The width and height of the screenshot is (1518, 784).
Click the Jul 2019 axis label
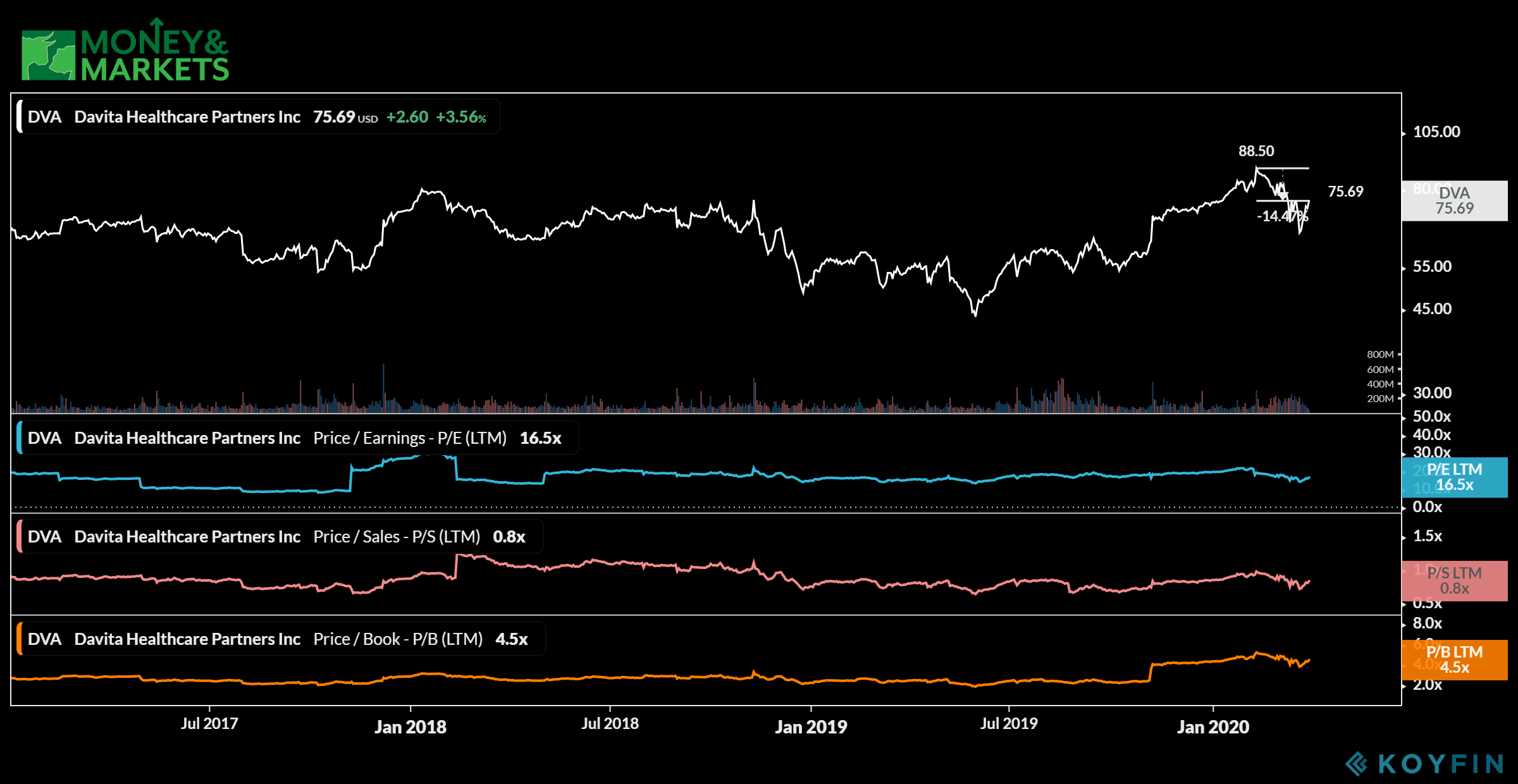tap(1009, 723)
